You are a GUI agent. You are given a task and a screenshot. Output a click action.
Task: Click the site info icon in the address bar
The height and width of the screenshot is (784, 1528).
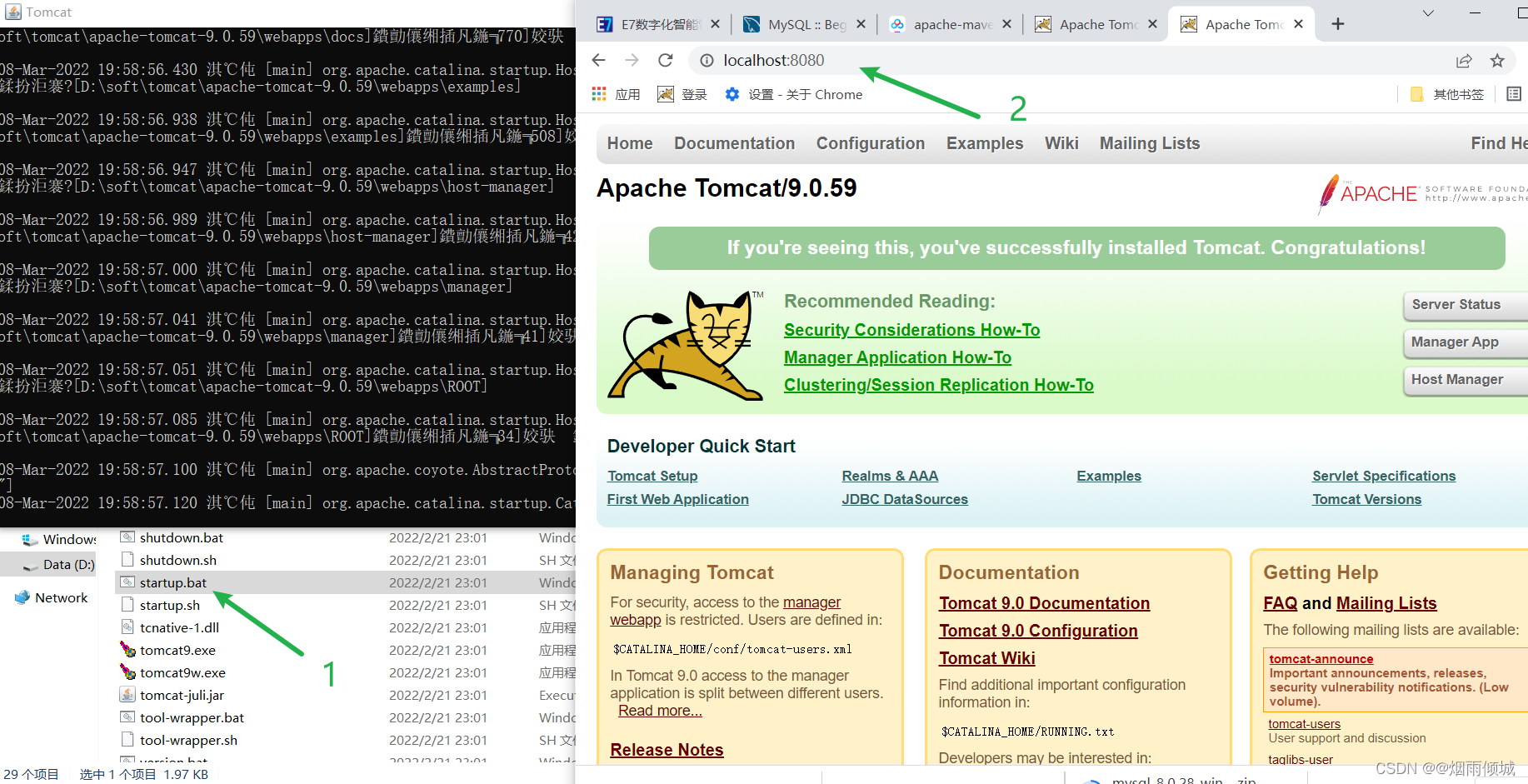pyautogui.click(x=707, y=60)
